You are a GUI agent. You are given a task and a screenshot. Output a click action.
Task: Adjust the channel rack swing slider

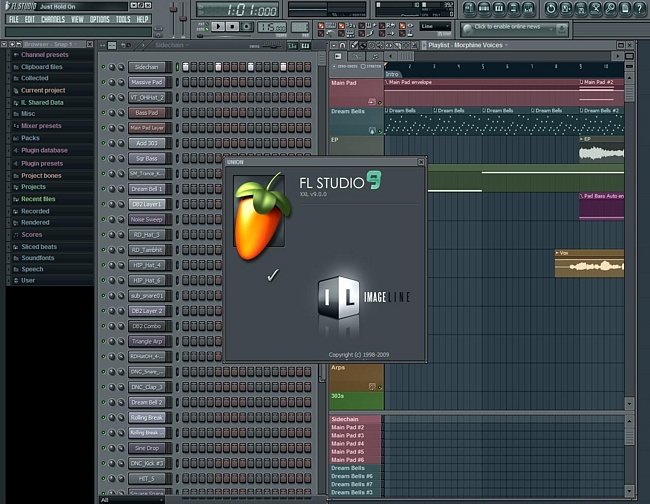click(x=272, y=46)
